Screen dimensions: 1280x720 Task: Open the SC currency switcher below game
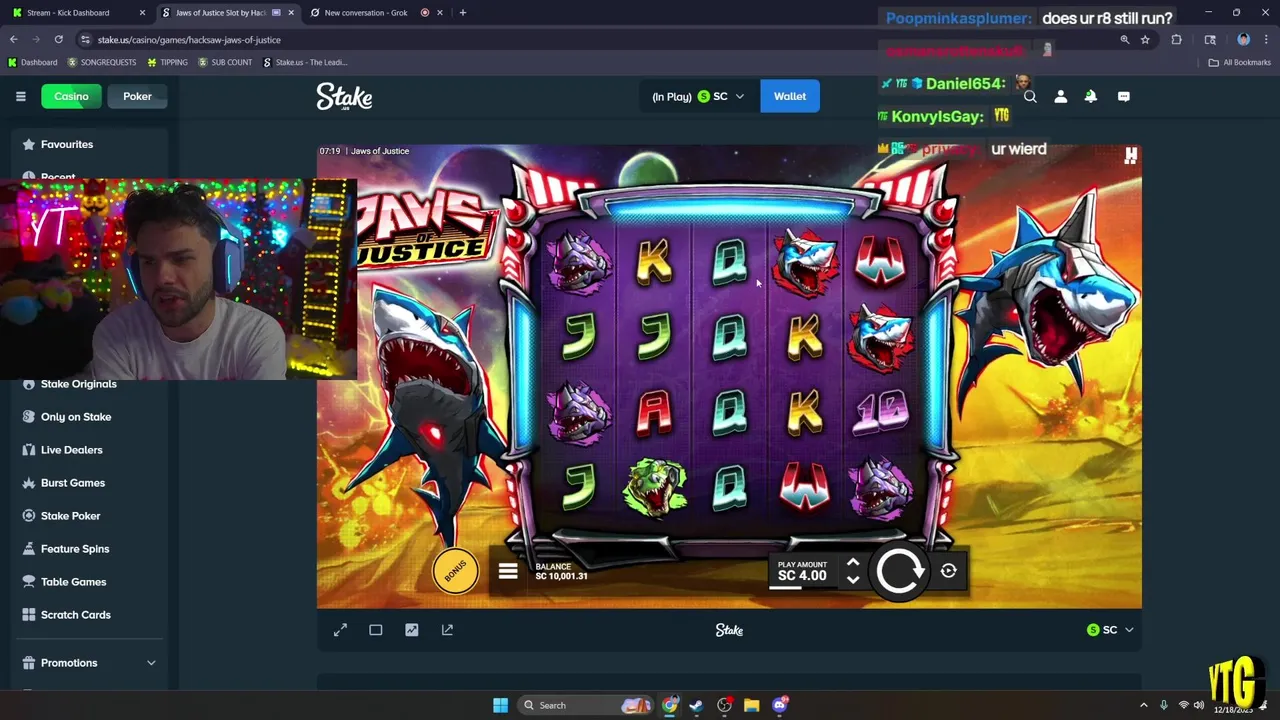[x=1110, y=630]
